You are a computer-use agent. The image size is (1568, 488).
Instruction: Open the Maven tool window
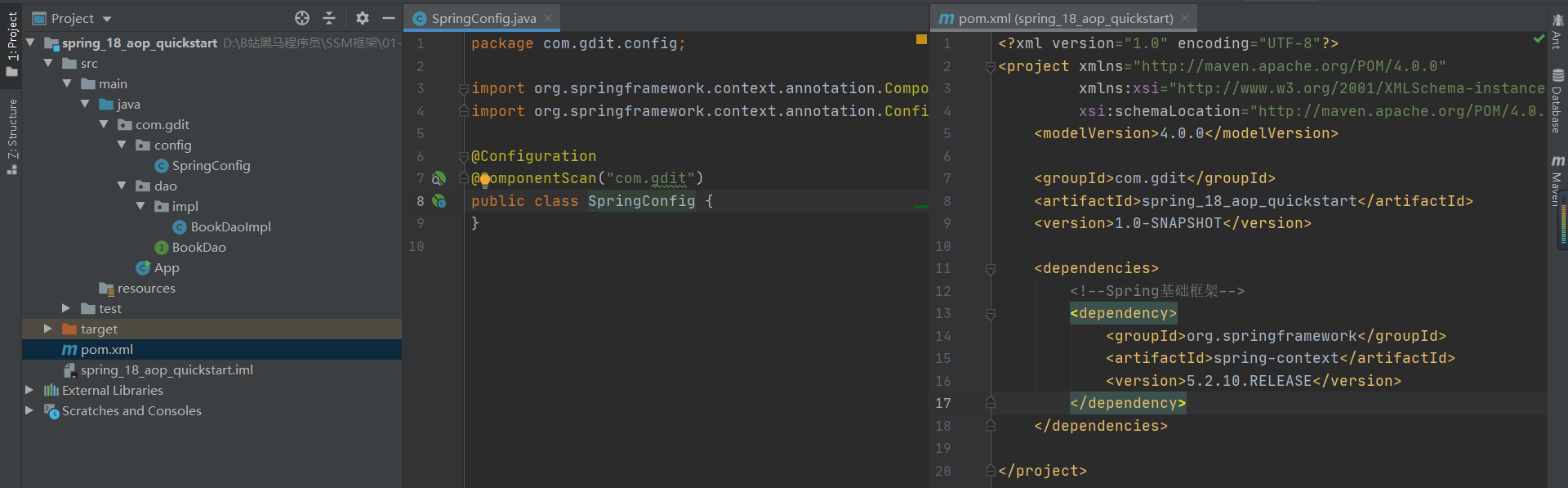(1557, 181)
